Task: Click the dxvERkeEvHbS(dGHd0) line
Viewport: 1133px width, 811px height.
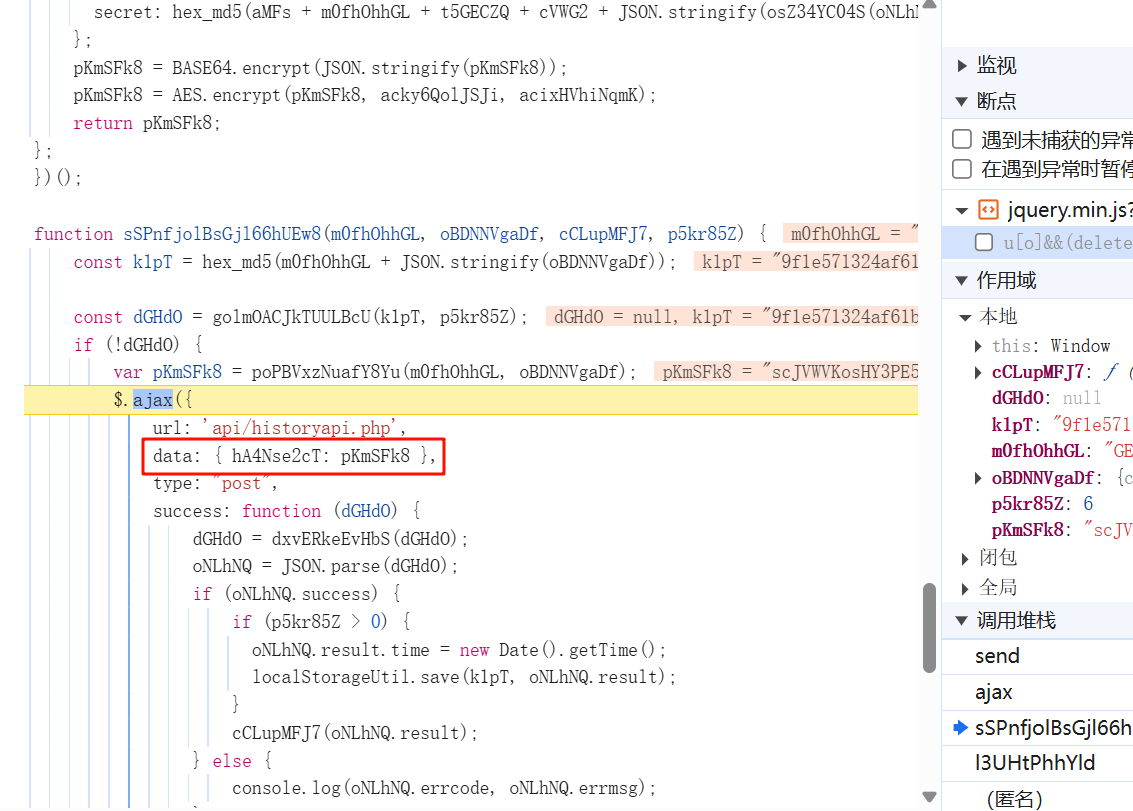Action: [330, 539]
